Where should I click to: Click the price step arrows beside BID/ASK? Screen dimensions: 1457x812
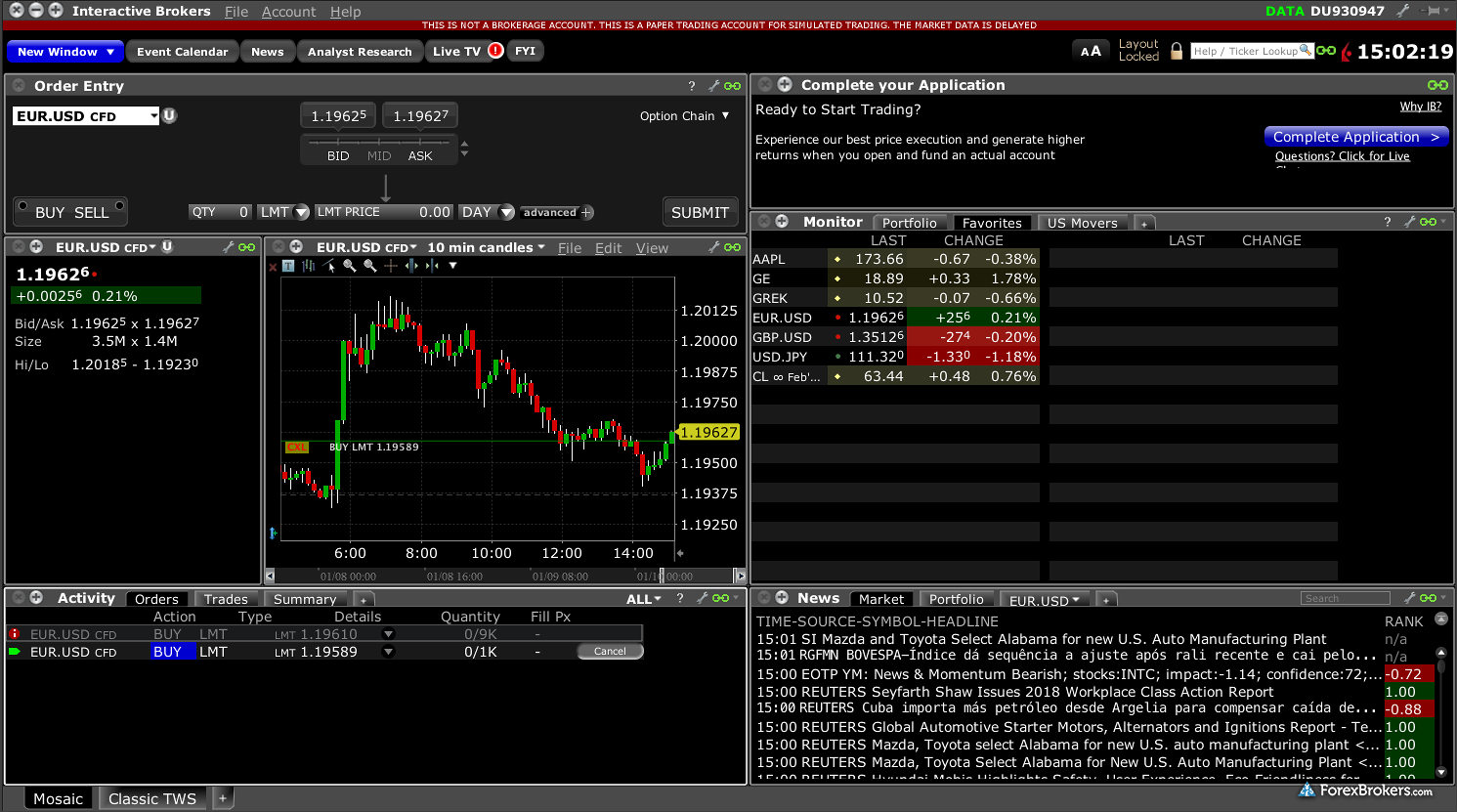point(464,149)
